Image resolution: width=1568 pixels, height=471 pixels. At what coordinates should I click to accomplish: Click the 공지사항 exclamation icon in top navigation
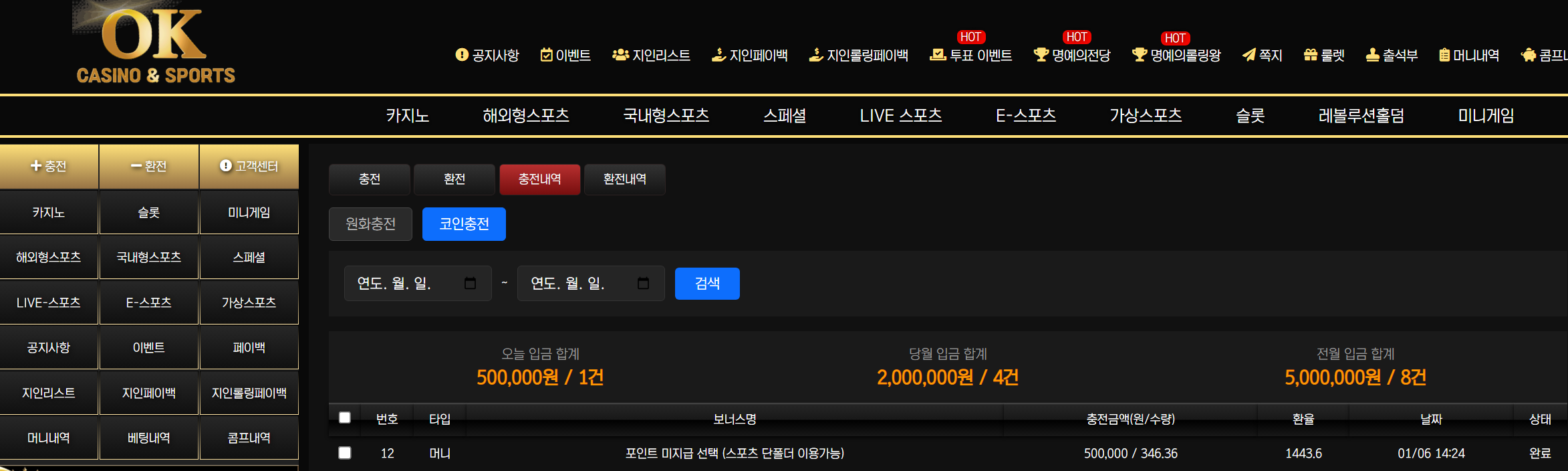pos(461,55)
